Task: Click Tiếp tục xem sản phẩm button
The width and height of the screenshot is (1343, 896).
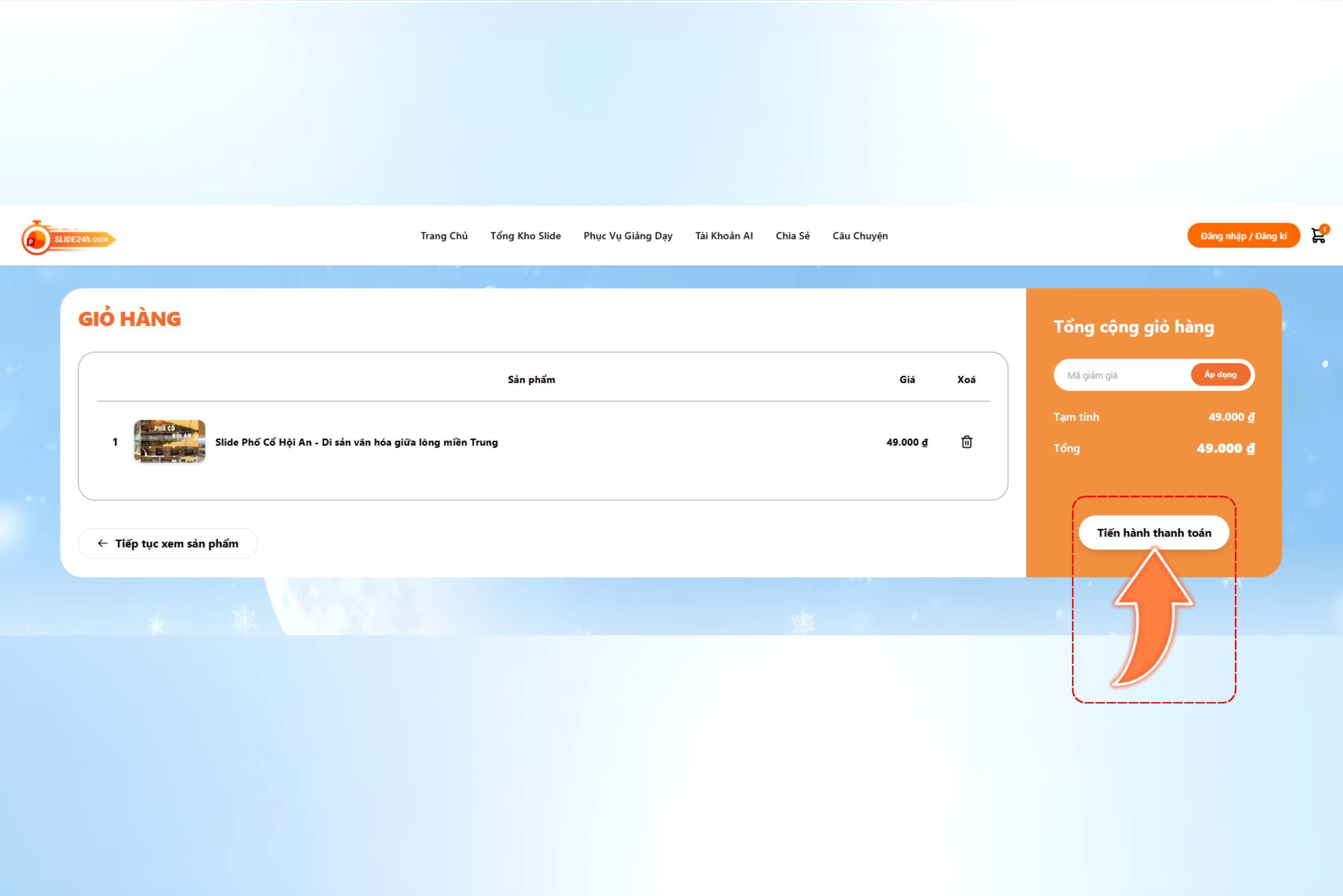Action: pos(167,543)
